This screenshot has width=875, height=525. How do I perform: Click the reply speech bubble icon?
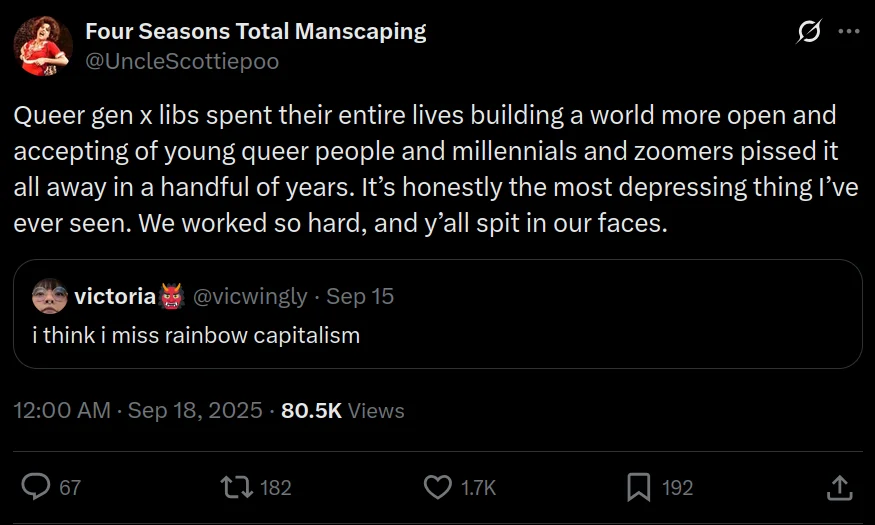(36, 487)
